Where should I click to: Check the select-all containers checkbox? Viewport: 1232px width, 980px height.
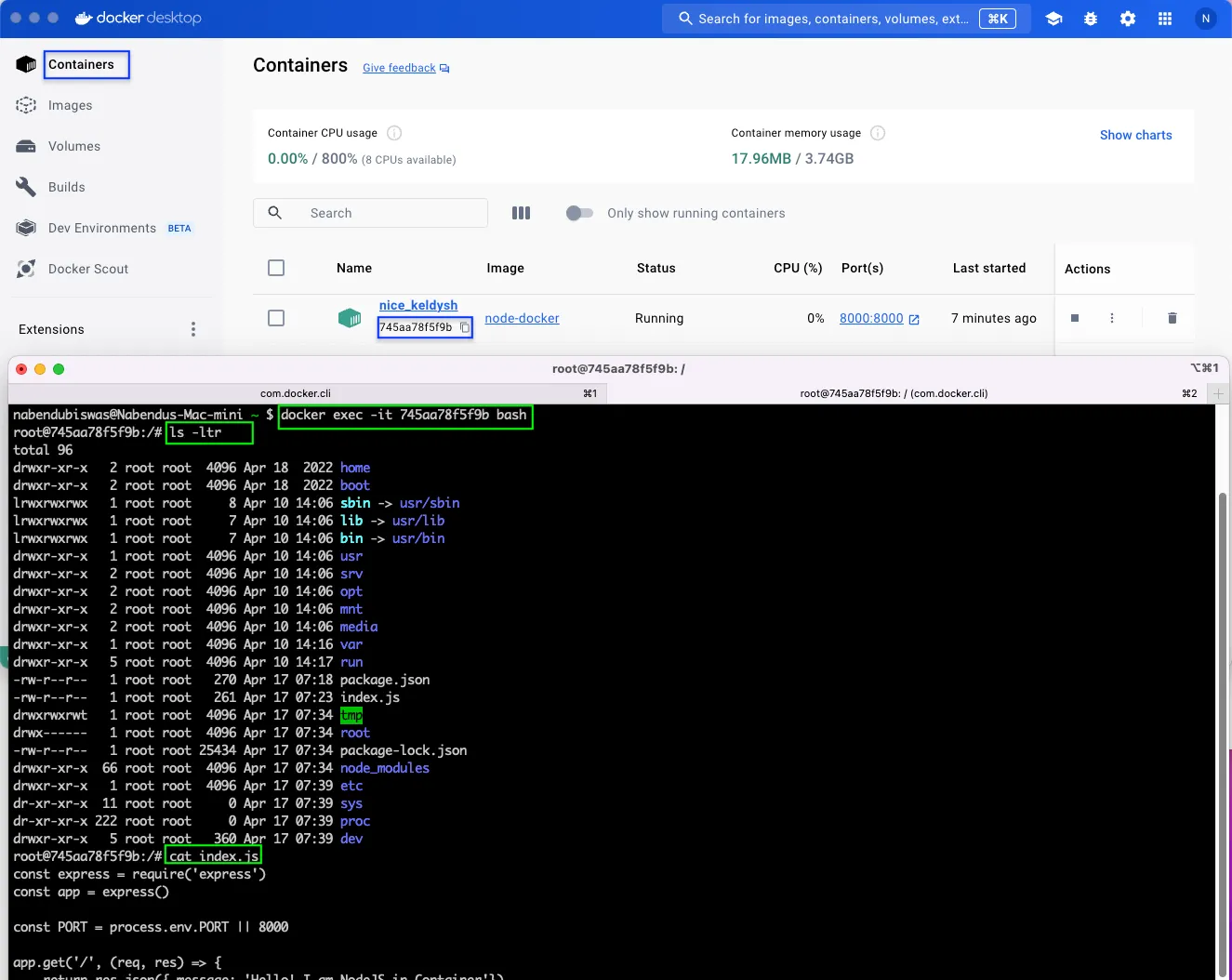point(276,268)
